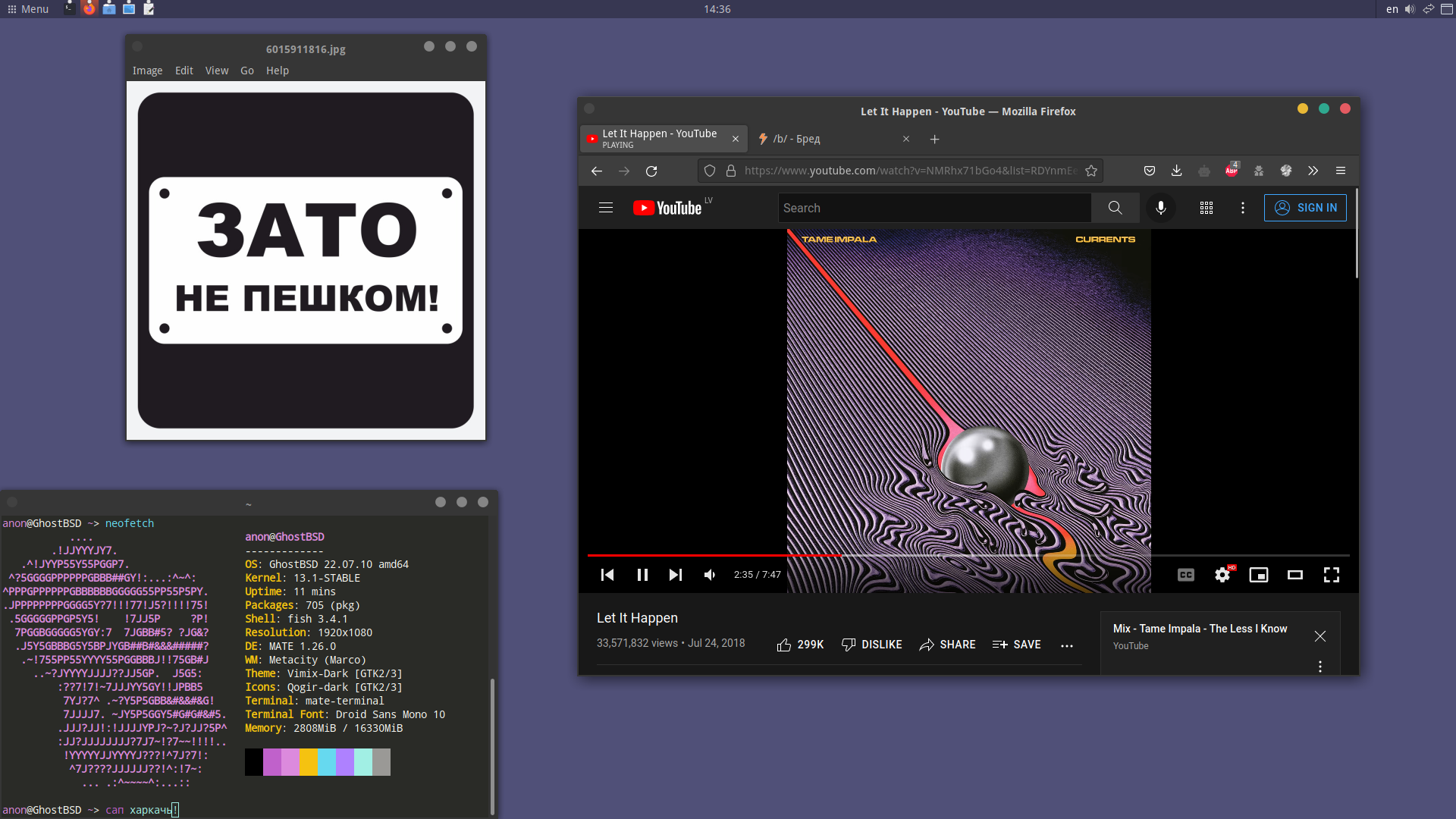Click the tracking protection shield icon
The width and height of the screenshot is (1456, 819).
710,171
